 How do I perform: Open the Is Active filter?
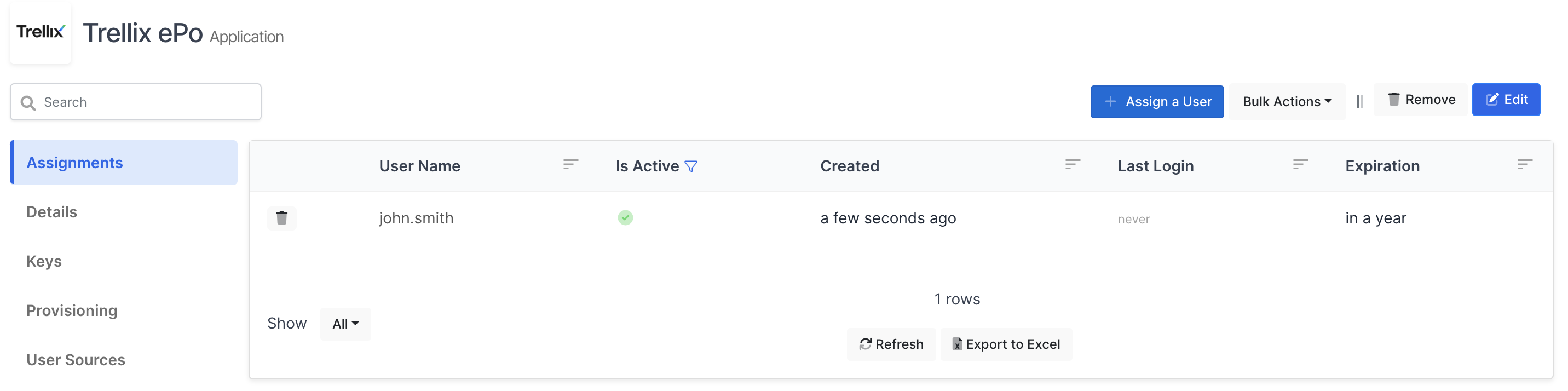pyautogui.click(x=690, y=166)
